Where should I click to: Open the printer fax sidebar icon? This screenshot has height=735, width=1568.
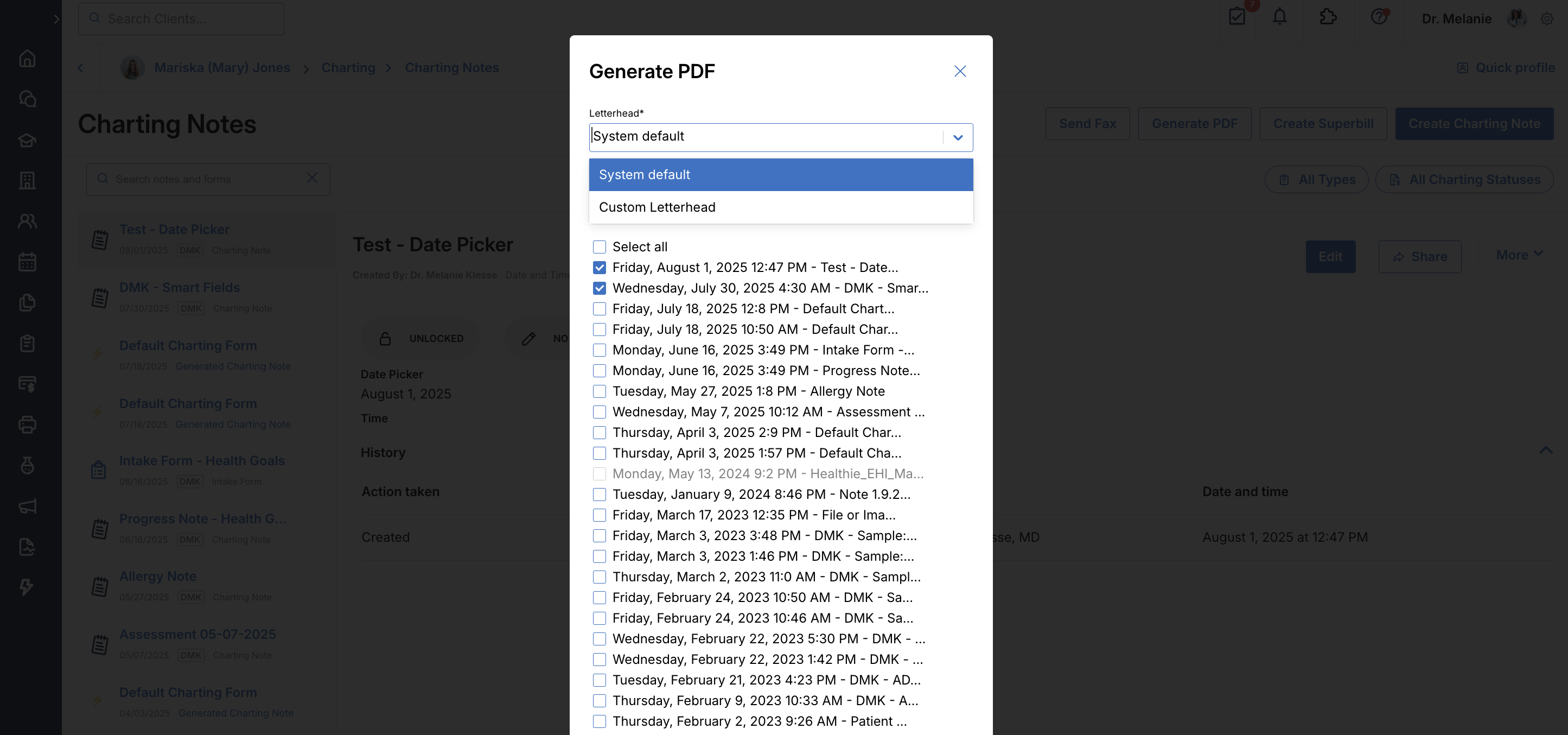(x=27, y=424)
